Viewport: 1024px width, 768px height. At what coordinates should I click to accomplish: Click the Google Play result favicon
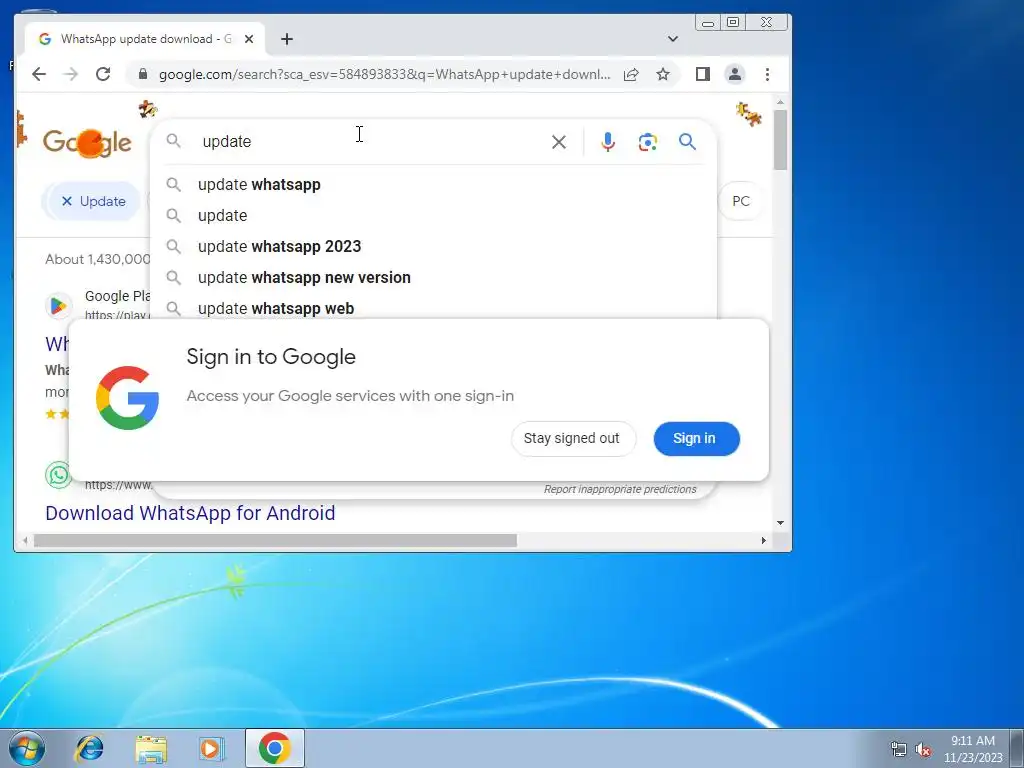(x=58, y=306)
